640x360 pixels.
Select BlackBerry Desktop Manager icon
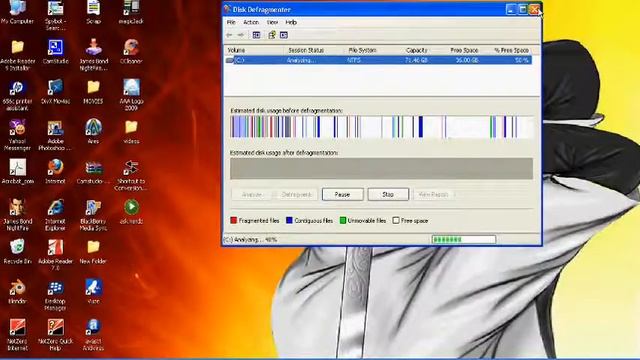coord(56,295)
